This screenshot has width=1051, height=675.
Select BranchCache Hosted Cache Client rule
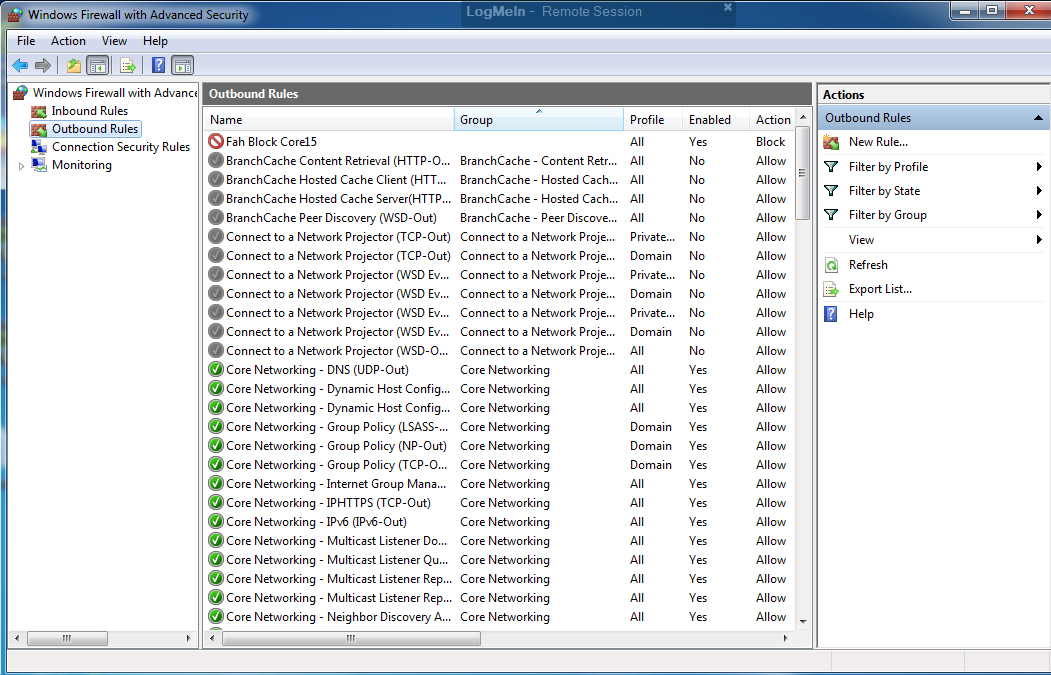pos(336,180)
